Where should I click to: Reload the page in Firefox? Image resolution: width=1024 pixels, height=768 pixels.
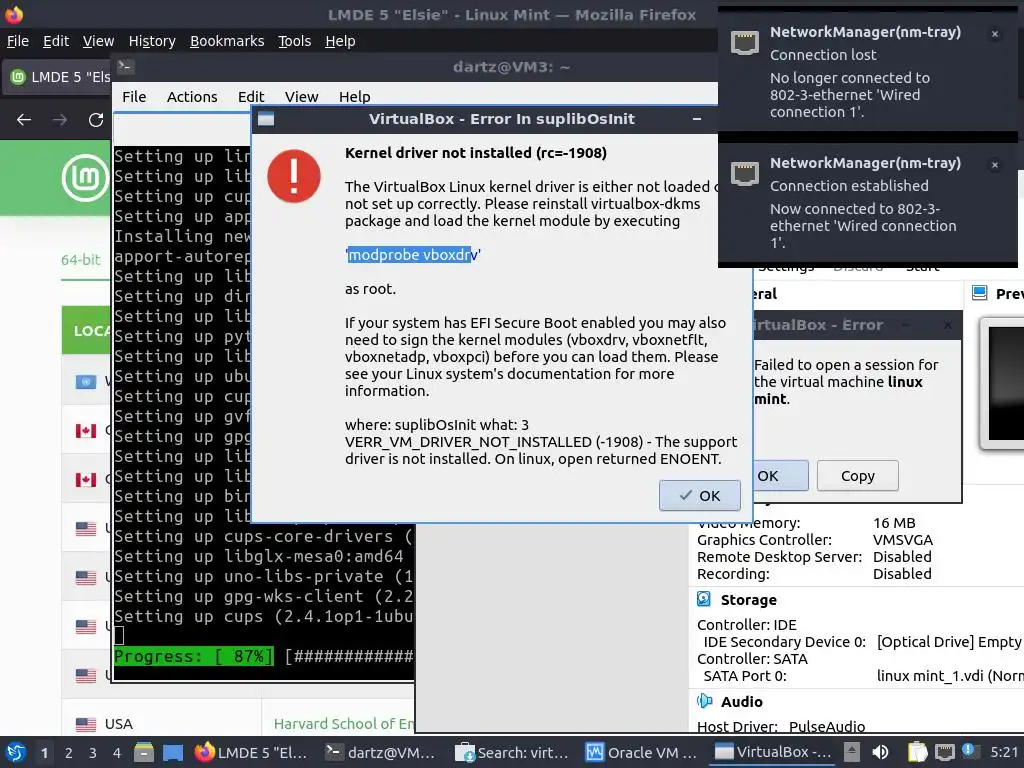coord(96,120)
